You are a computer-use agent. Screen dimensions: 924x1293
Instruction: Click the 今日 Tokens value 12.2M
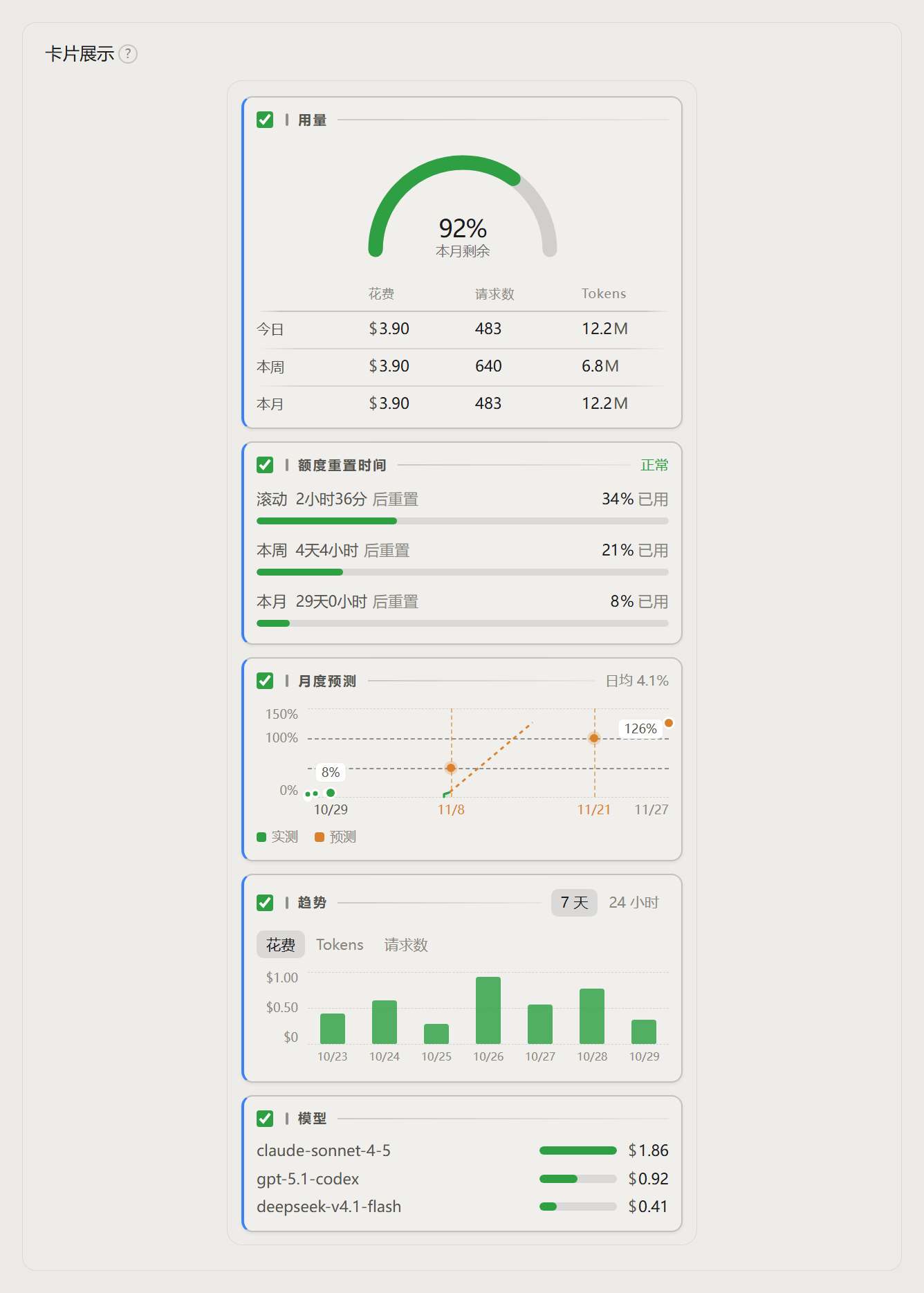point(604,329)
